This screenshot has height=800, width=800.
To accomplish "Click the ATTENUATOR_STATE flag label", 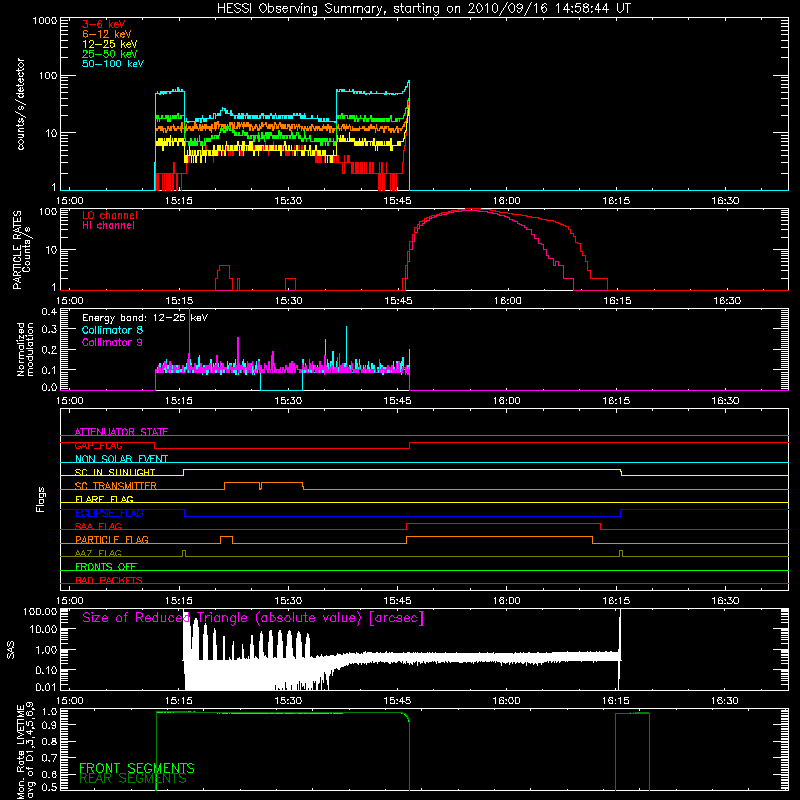I will tap(121, 432).
